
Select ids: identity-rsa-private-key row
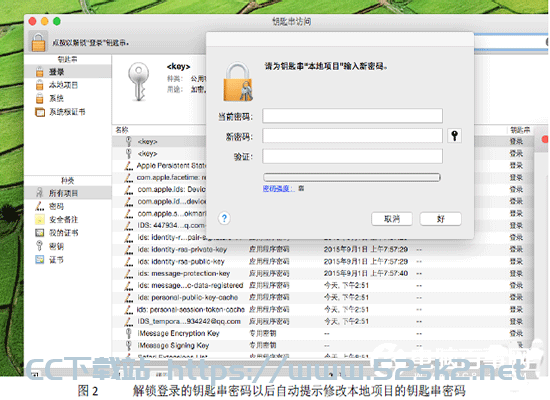[323, 249]
